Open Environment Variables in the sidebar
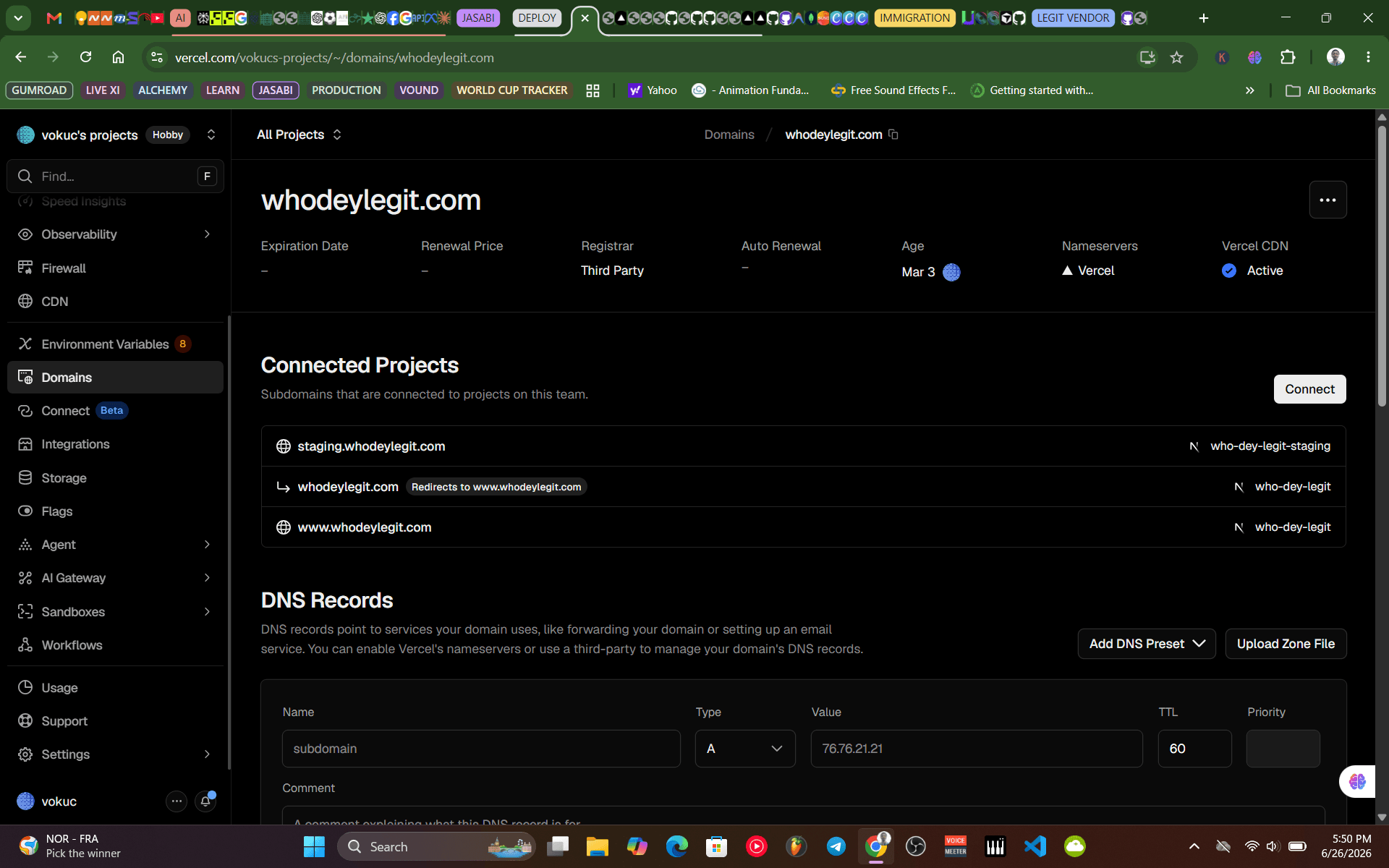 pos(116,344)
